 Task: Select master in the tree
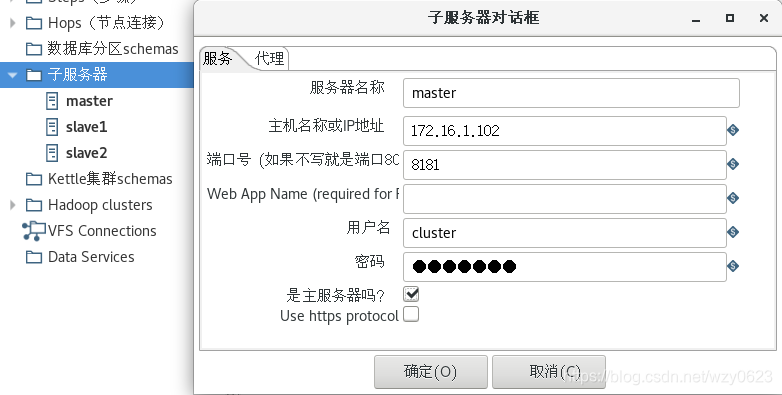pyautogui.click(x=89, y=101)
